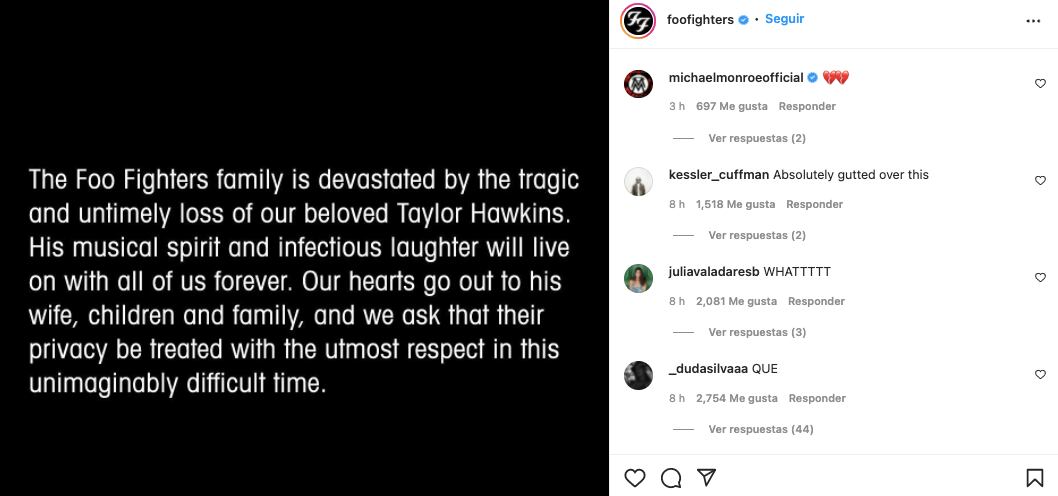Open juliavaladaresb's profile avatar
This screenshot has height=496, width=1058.
click(x=639, y=278)
